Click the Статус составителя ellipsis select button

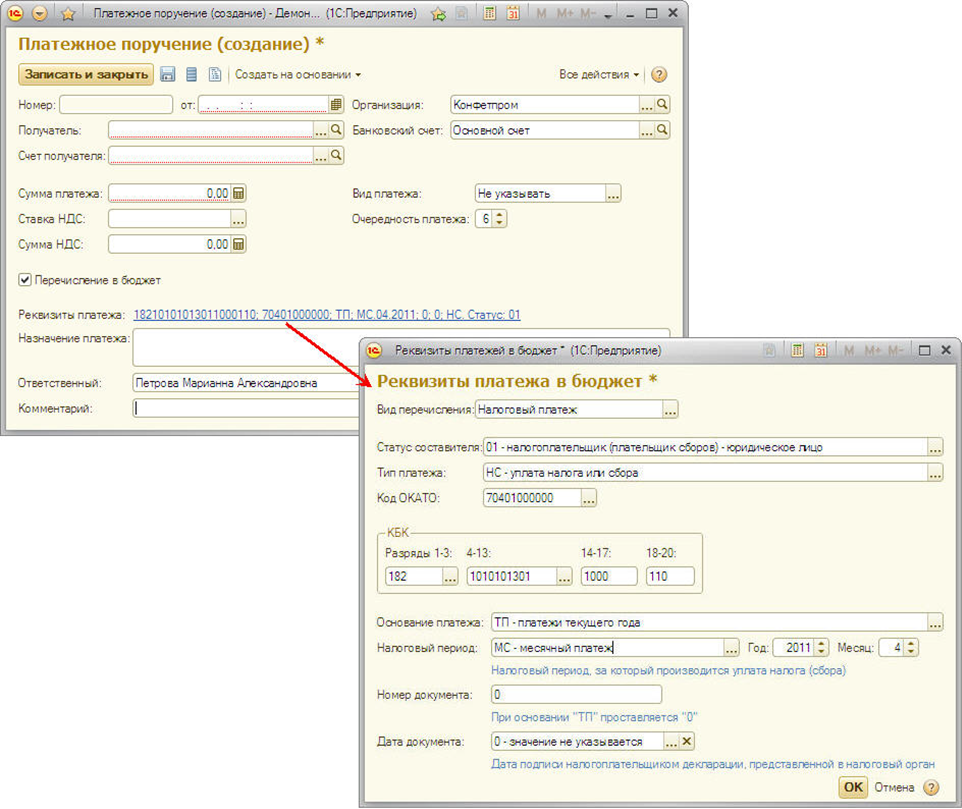pyautogui.click(x=935, y=447)
